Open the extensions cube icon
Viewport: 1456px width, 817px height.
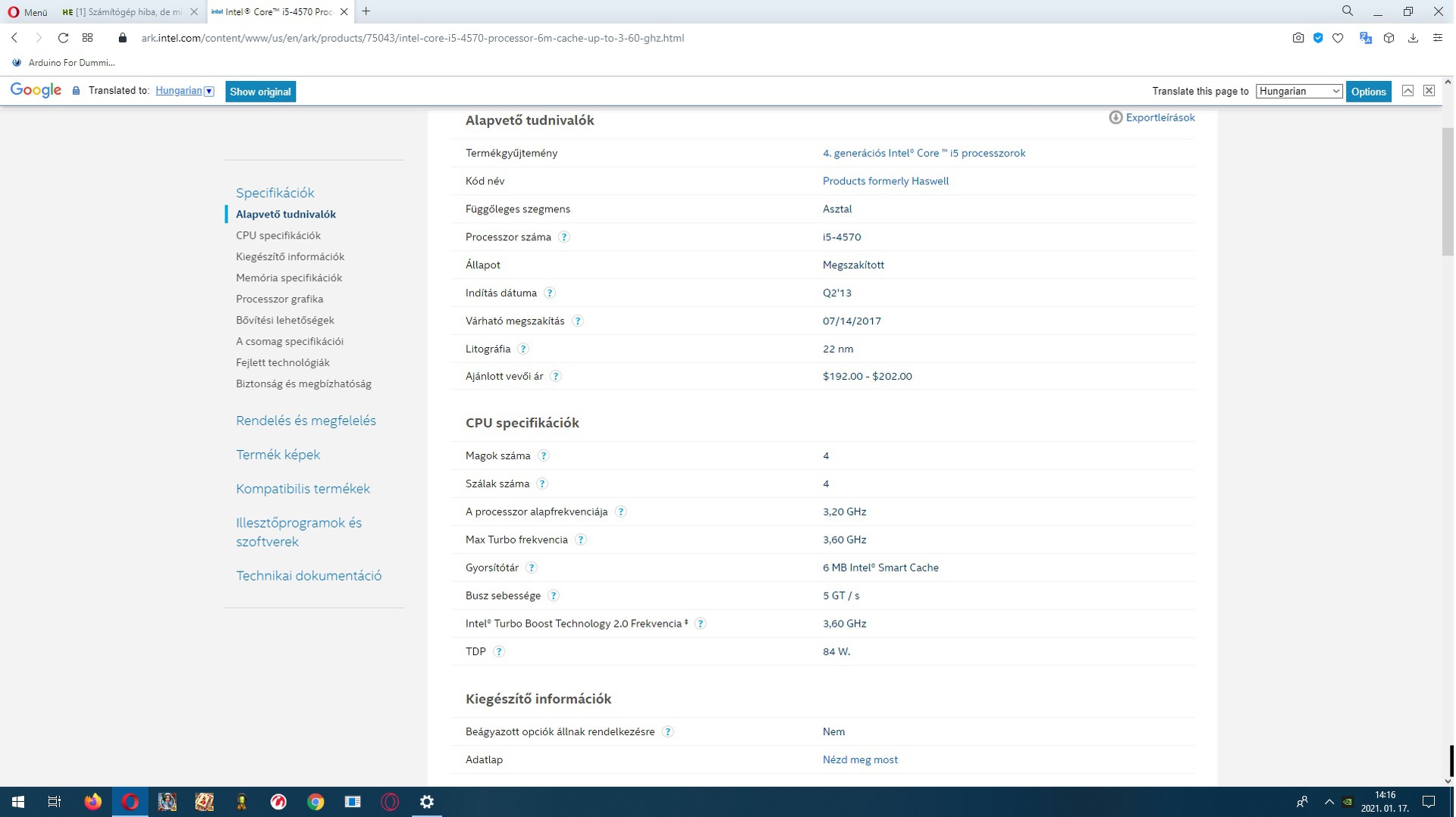pyautogui.click(x=1389, y=38)
